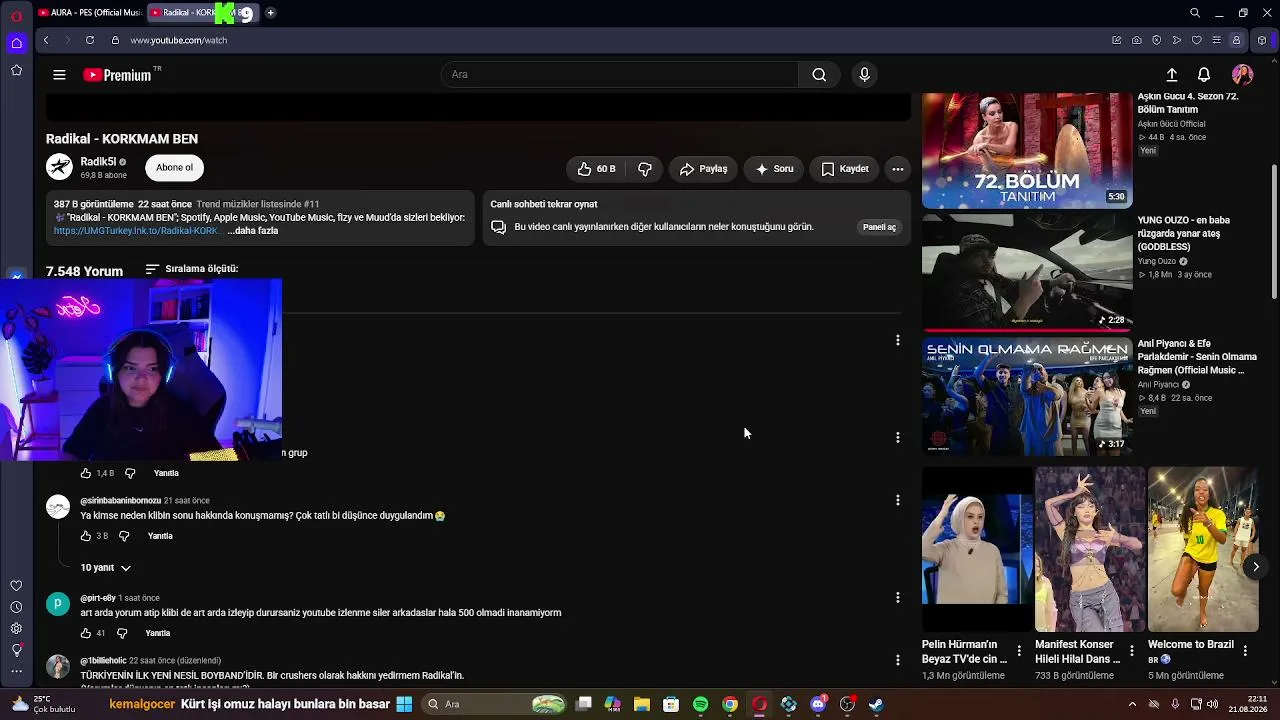The image size is (1280, 720).
Task: Open the Pelin Hürman'ın Beyaz TV short
Action: point(977,548)
